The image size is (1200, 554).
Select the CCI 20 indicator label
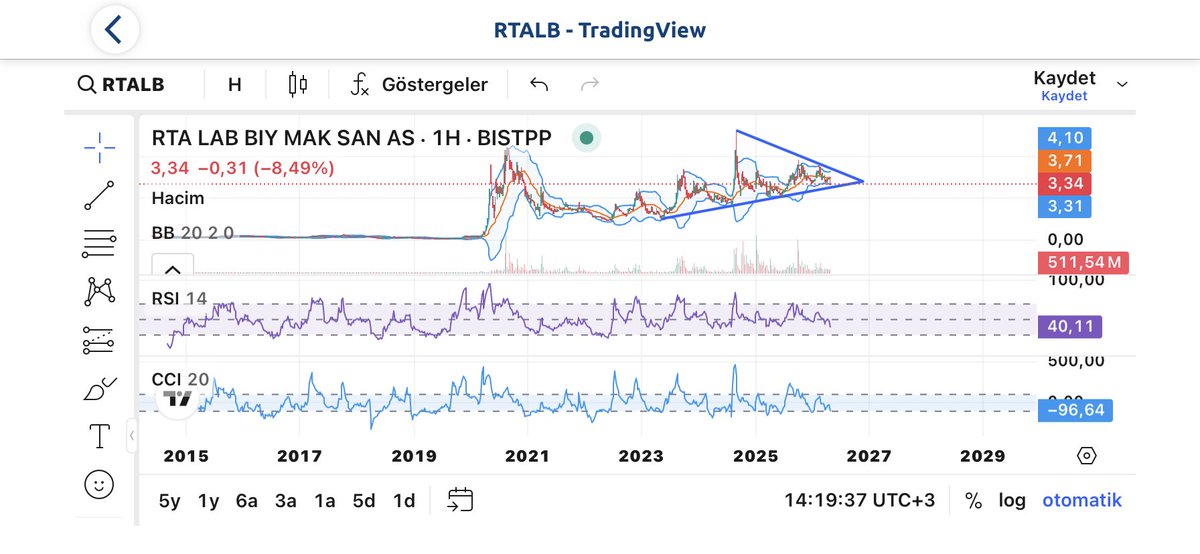[180, 379]
